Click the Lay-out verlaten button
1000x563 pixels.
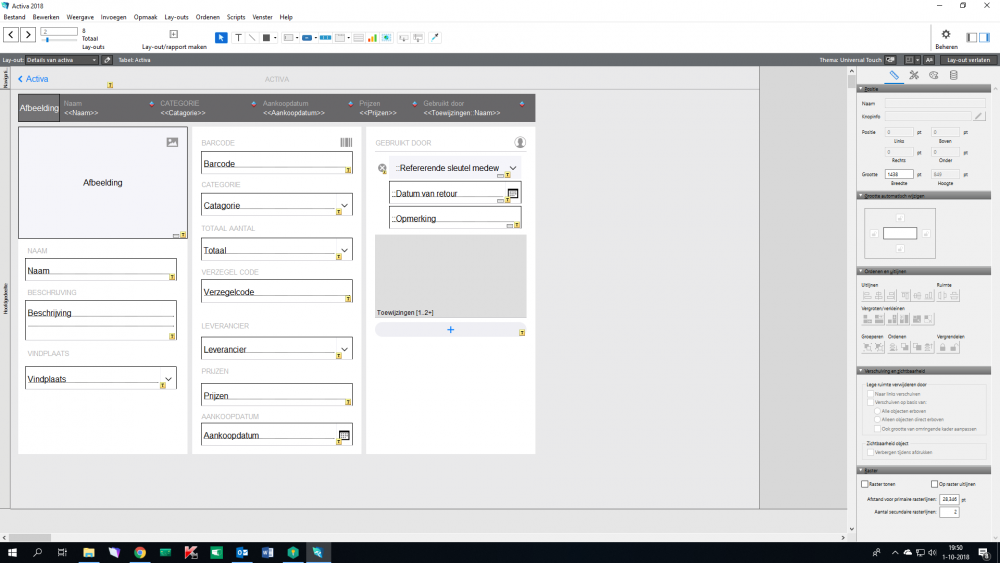[968, 60]
